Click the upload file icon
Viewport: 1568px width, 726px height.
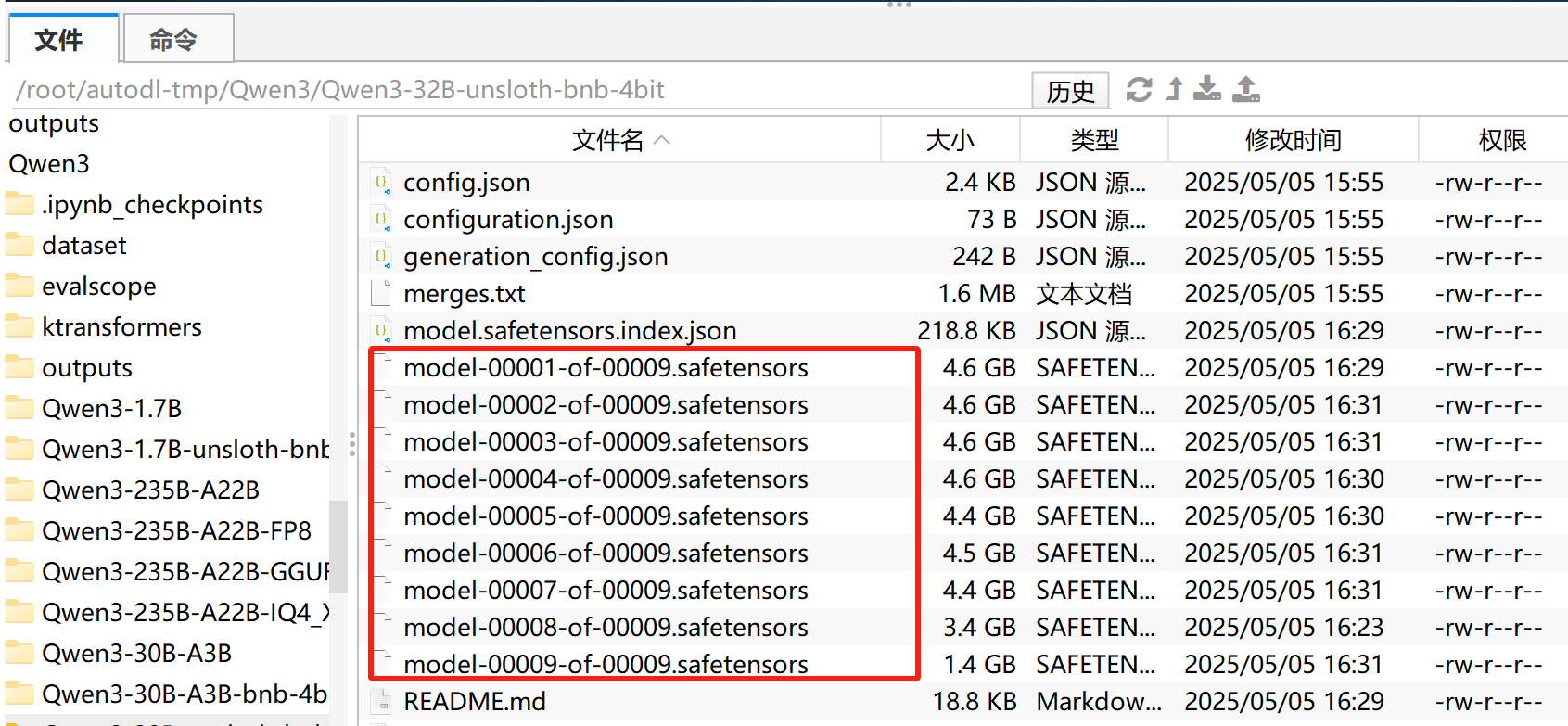[x=1246, y=89]
